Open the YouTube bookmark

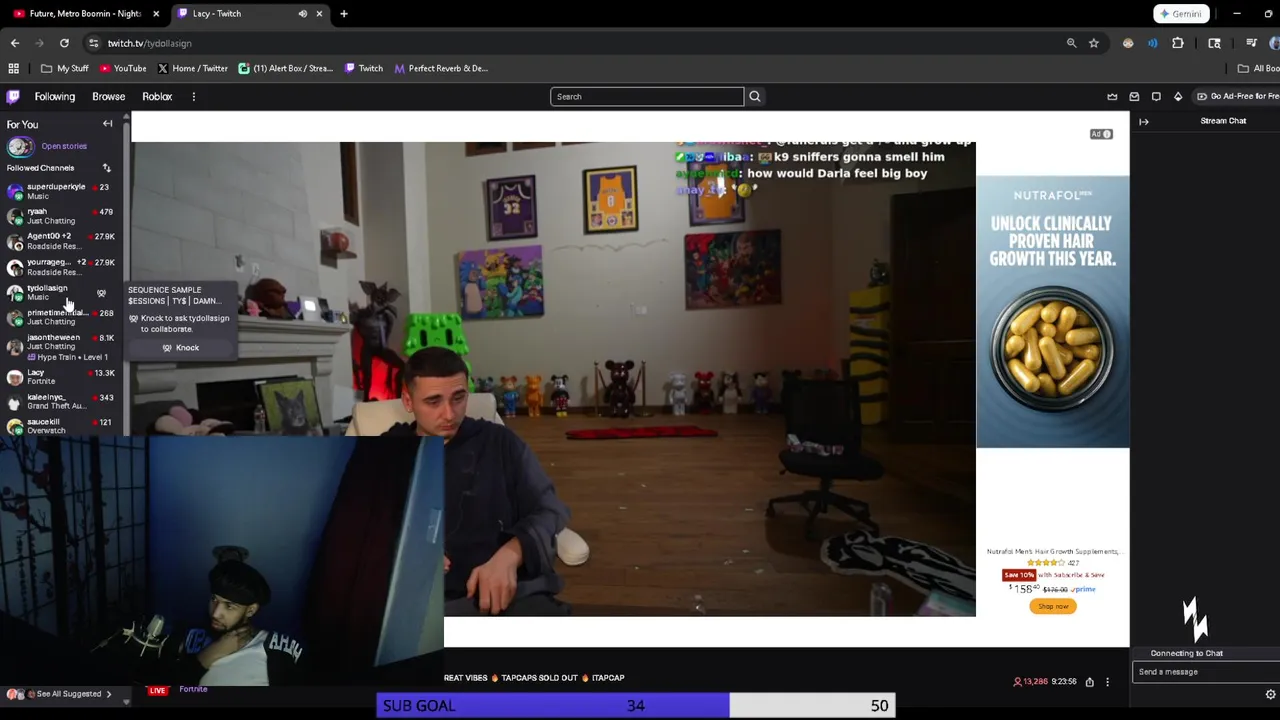[123, 69]
